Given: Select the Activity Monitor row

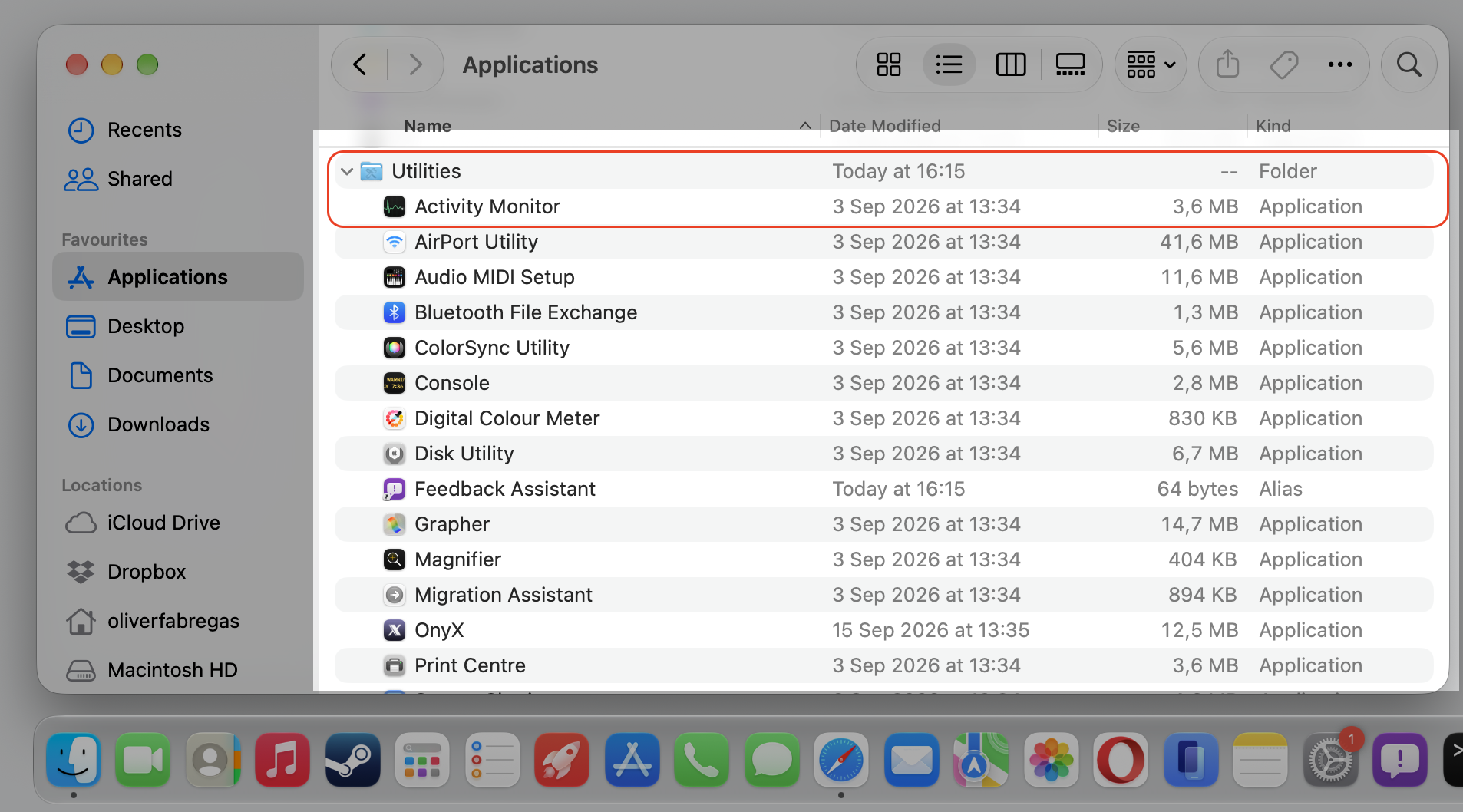Looking at the screenshot, I should pyautogui.click(x=884, y=206).
